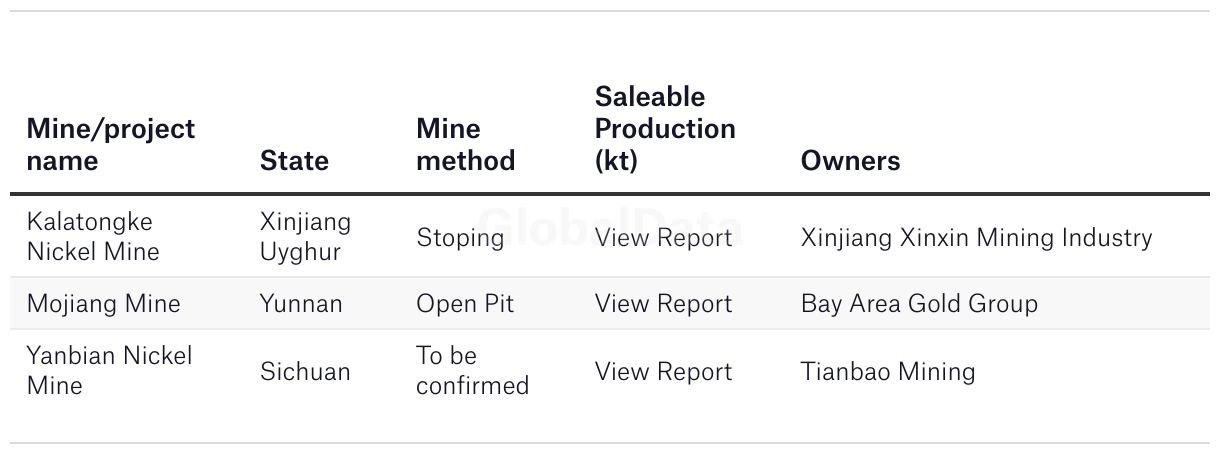Click the Mine method column header
Screen dimensions: 1220x454
click(x=465, y=145)
